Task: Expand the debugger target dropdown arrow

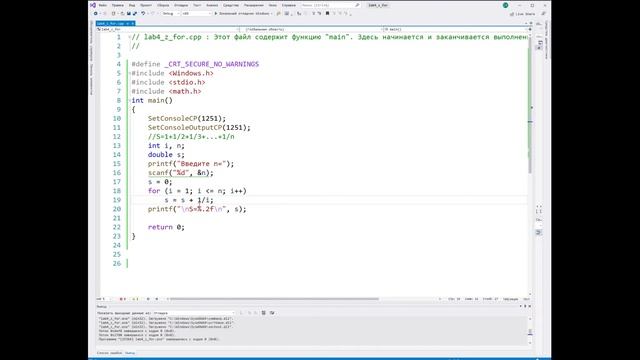Action: point(272,13)
